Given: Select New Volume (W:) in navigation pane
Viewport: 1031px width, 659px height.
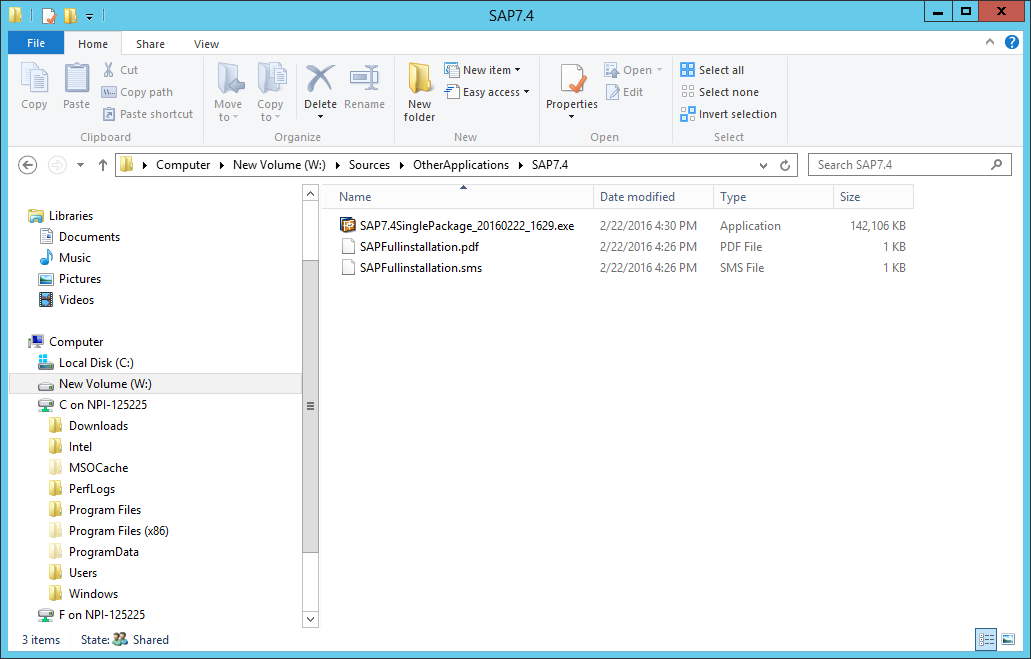Looking at the screenshot, I should (155, 383).
